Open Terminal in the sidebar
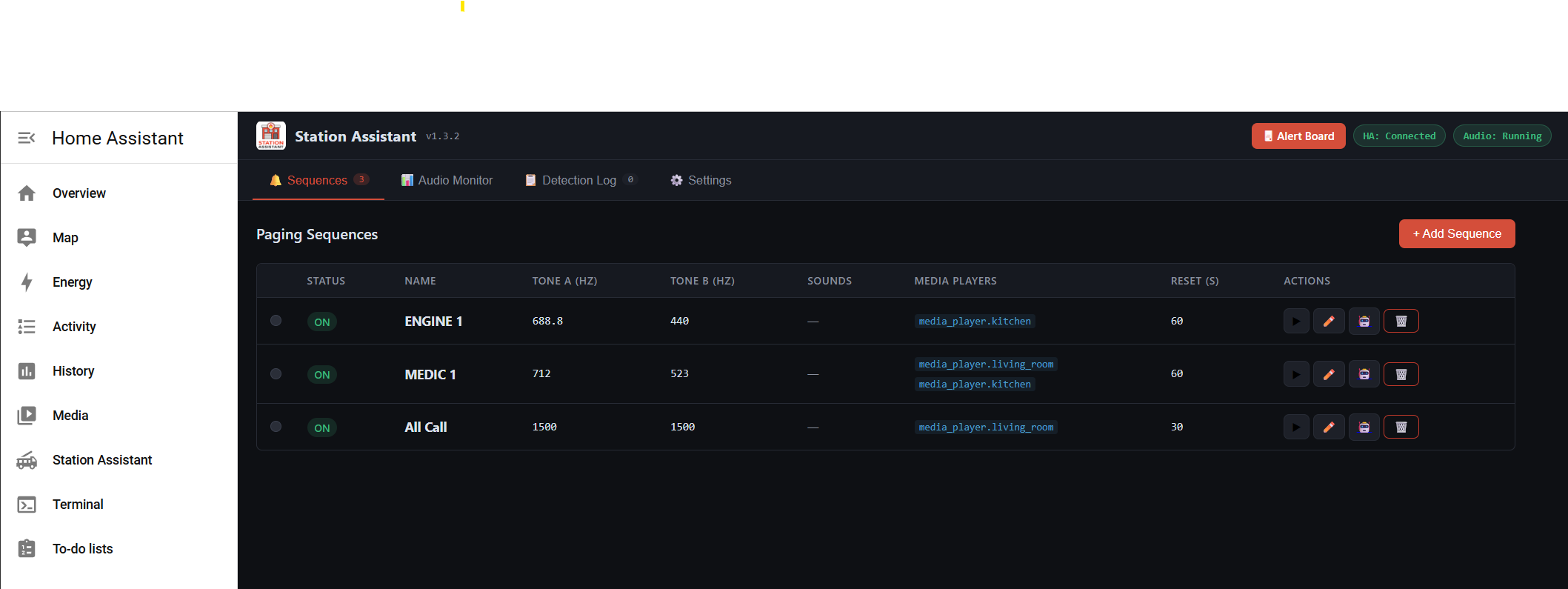Viewport: 1568px width, 589px height. (78, 505)
